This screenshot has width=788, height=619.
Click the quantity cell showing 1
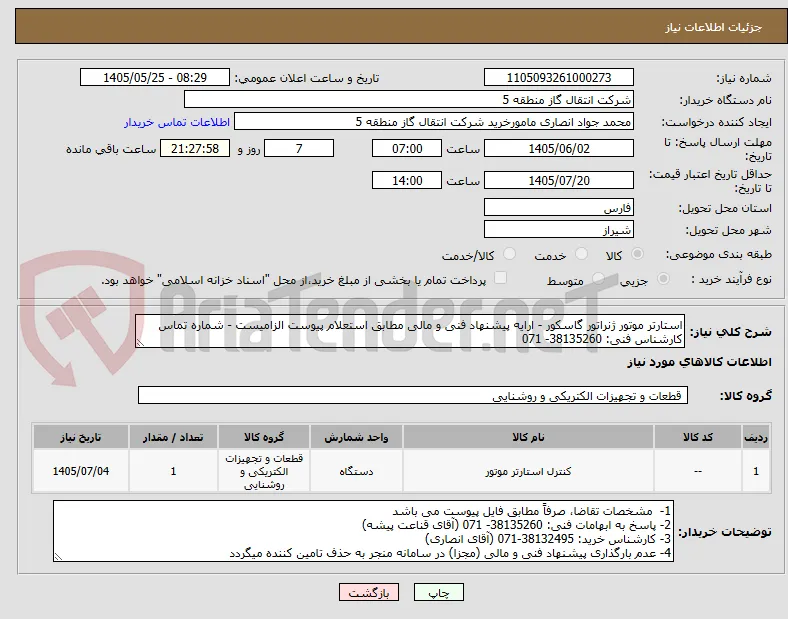pos(173,471)
